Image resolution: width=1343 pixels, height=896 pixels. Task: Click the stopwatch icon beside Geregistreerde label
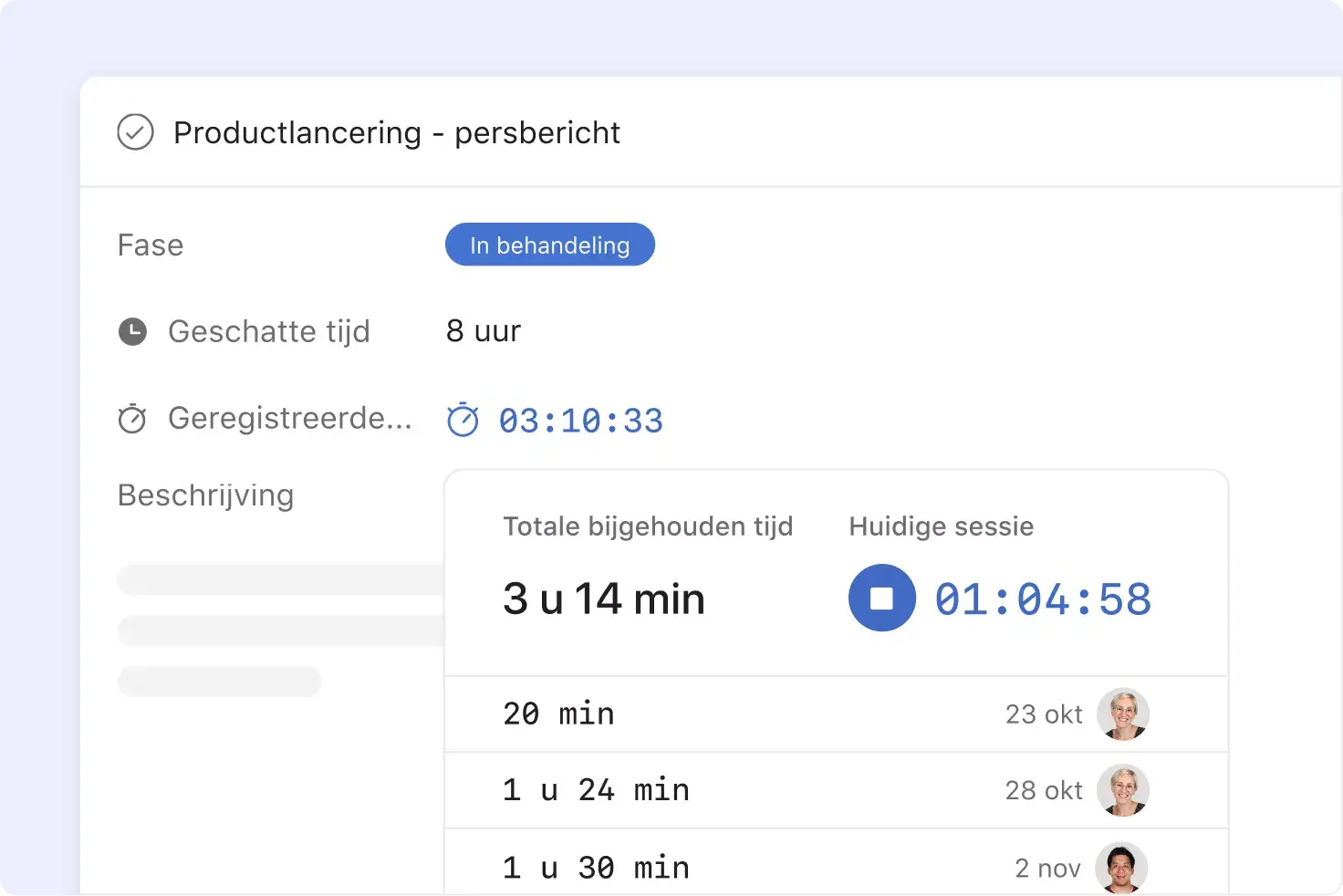click(132, 419)
